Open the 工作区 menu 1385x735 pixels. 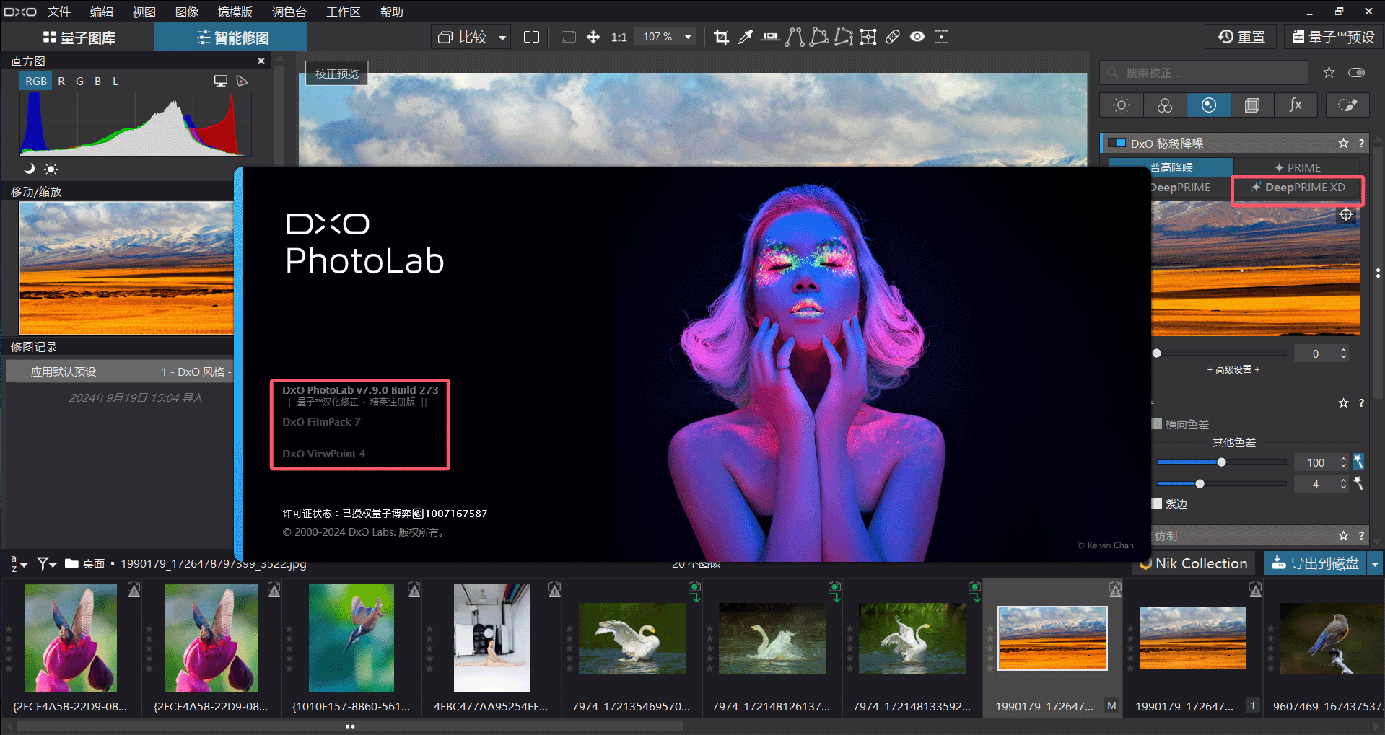[x=343, y=11]
